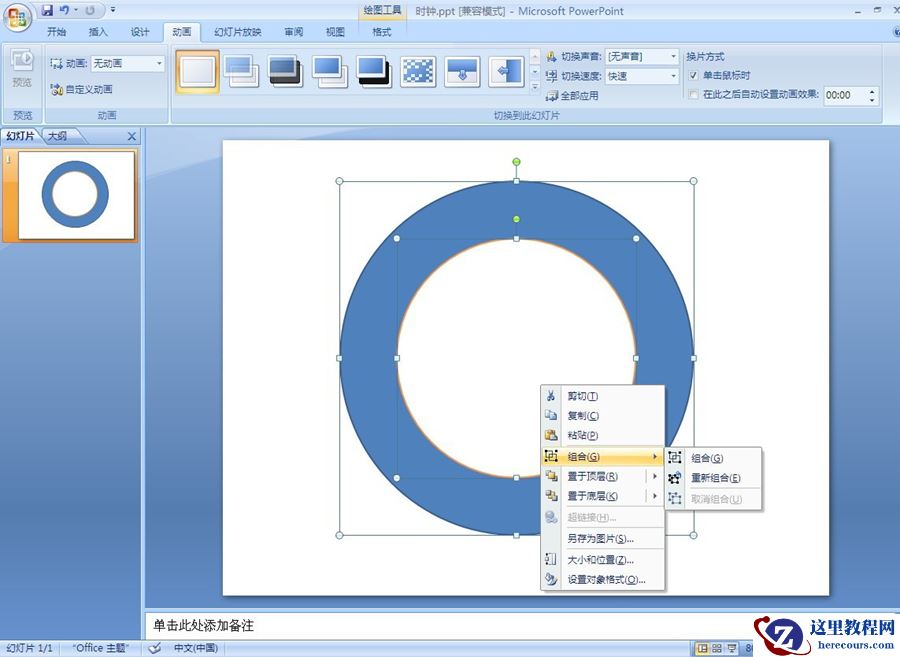Open the quick access toolbar customize arrow
Viewport: 900px width, 657px height.
(x=113, y=10)
